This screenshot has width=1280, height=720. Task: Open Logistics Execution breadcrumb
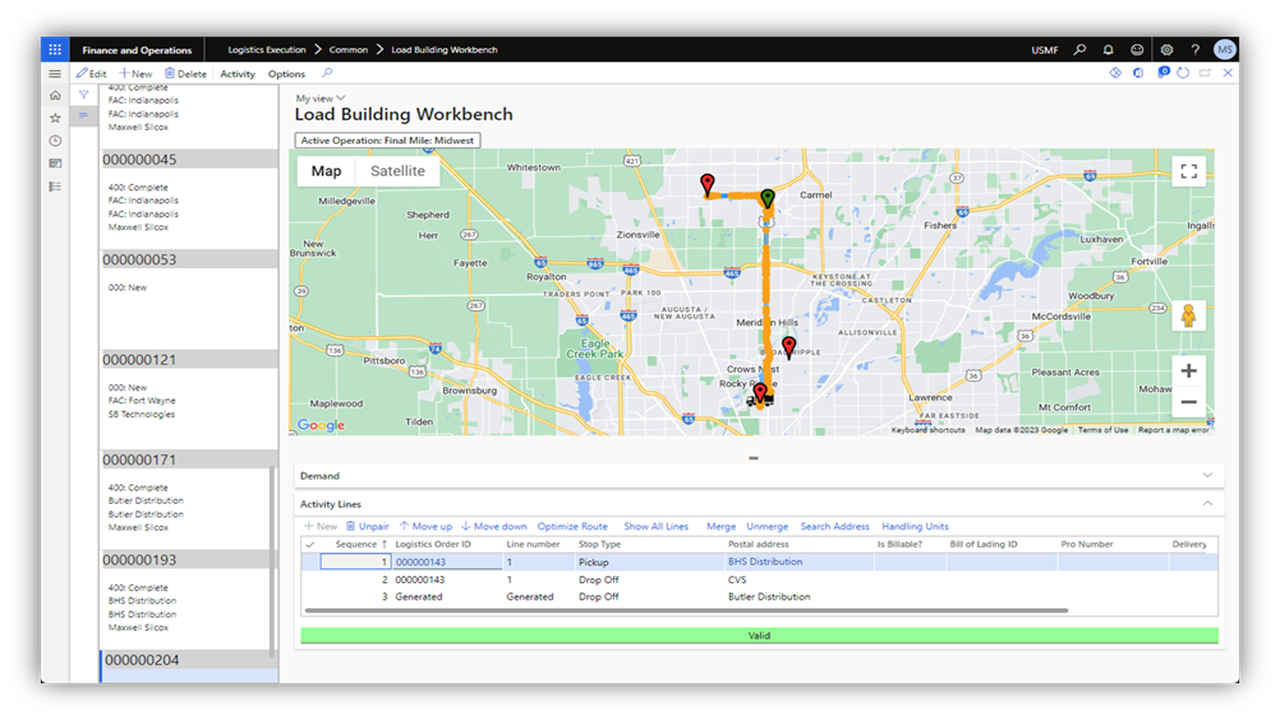266,50
